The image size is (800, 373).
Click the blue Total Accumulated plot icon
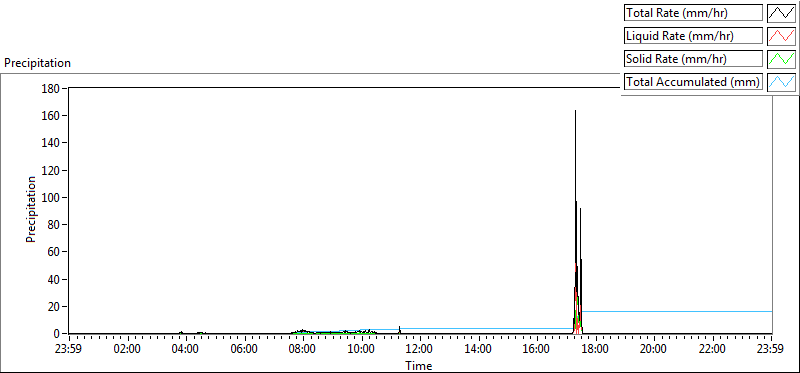[x=781, y=82]
